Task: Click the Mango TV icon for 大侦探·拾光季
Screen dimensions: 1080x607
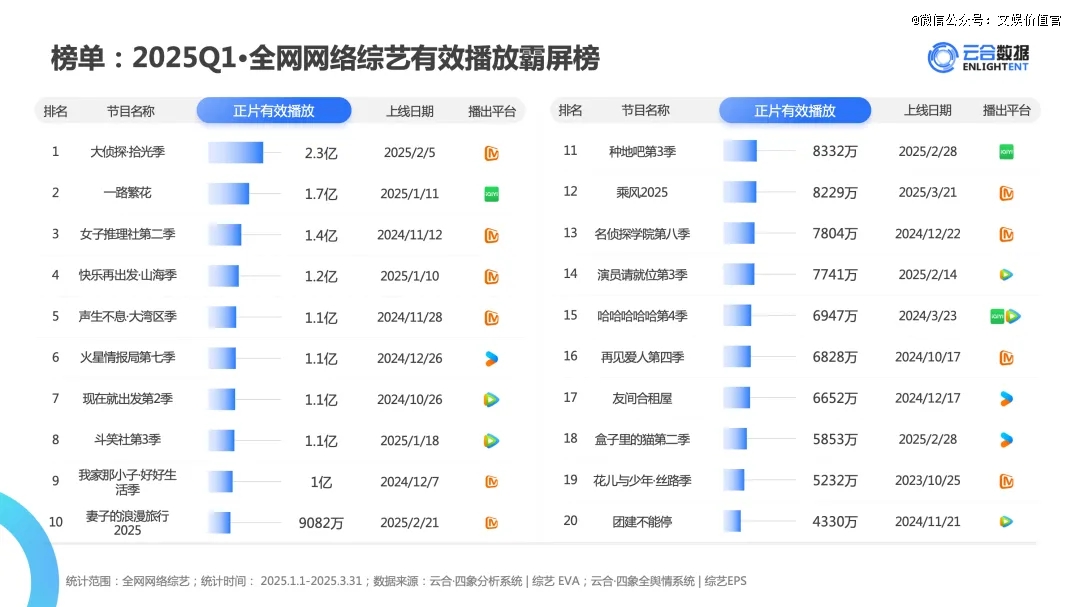Action: point(491,153)
